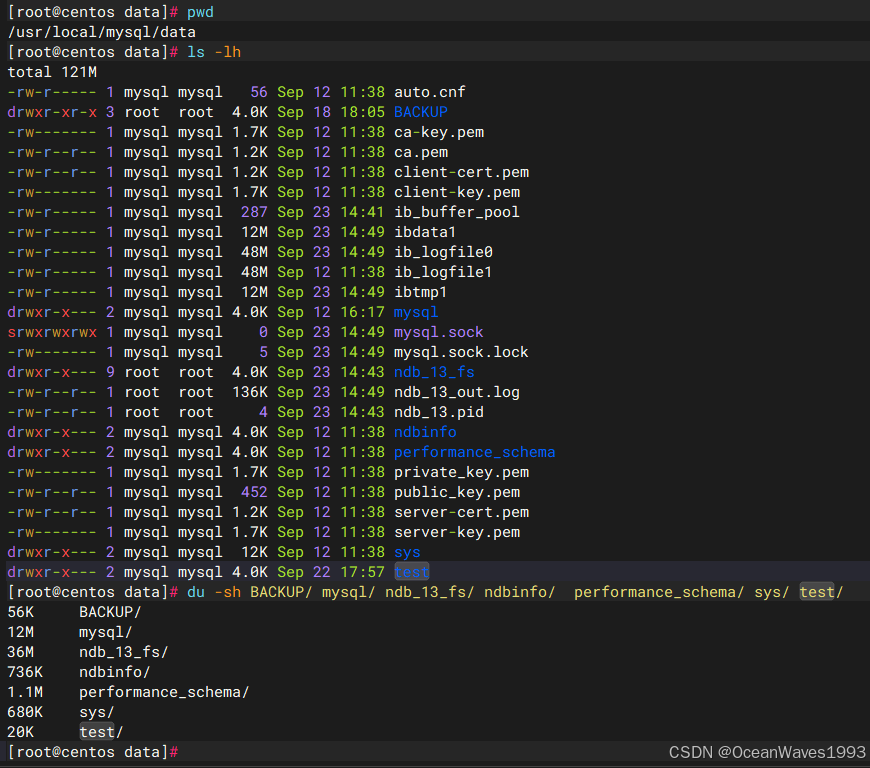Select the '680K' size value

(25, 712)
